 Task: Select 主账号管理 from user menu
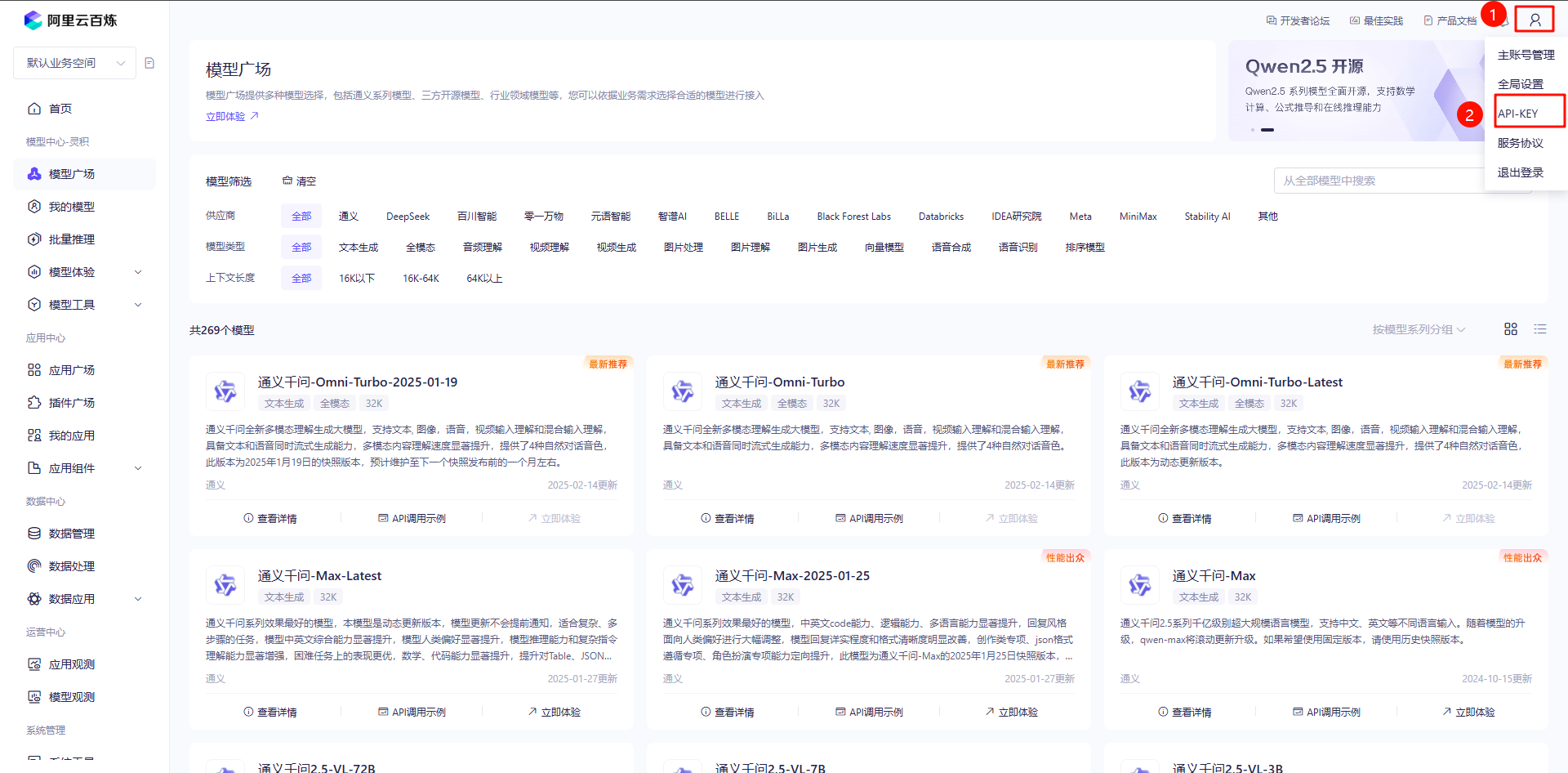1526,55
